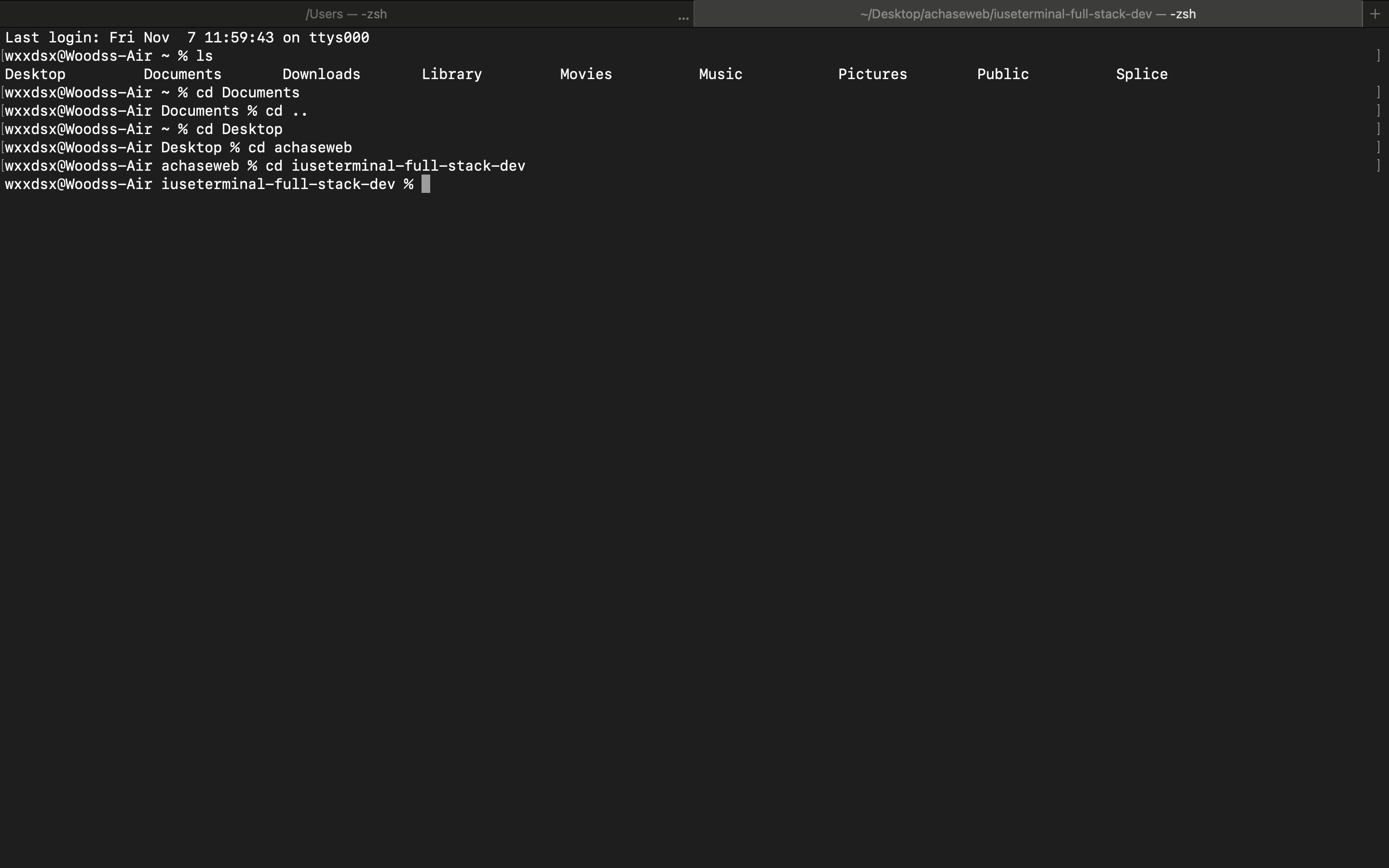Viewport: 1389px width, 868px height.
Task: Click the 'Movies' entry in ls output
Action: coord(586,74)
